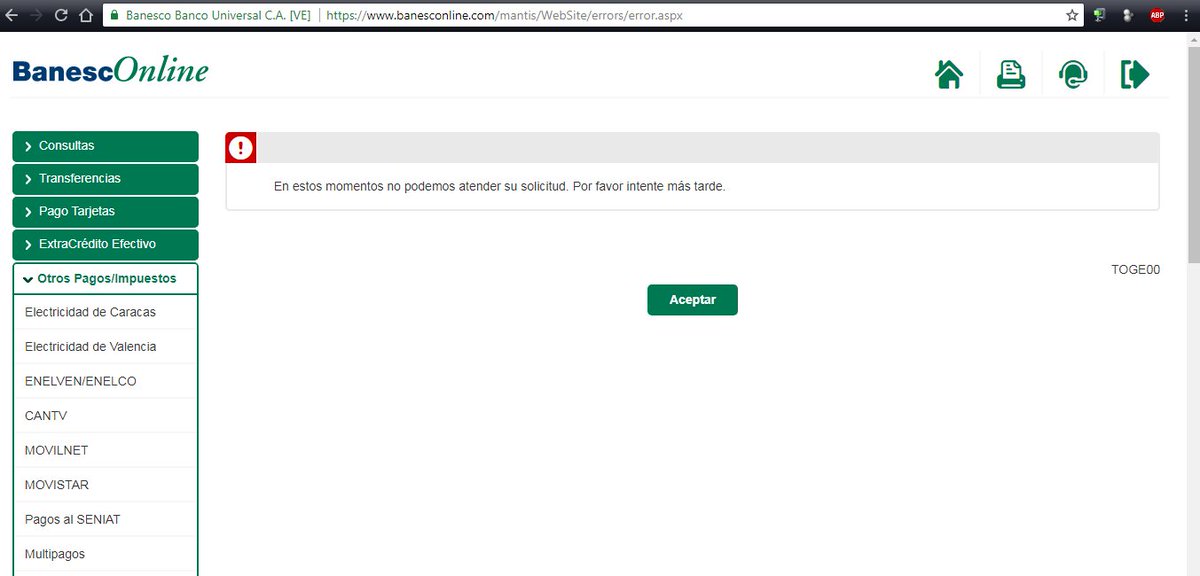Click the green computer extension icon

(x=1101, y=15)
